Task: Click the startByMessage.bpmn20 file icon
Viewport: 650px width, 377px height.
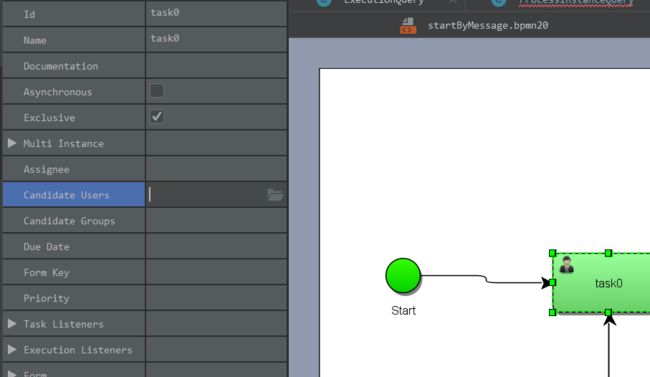Action: pos(408,26)
